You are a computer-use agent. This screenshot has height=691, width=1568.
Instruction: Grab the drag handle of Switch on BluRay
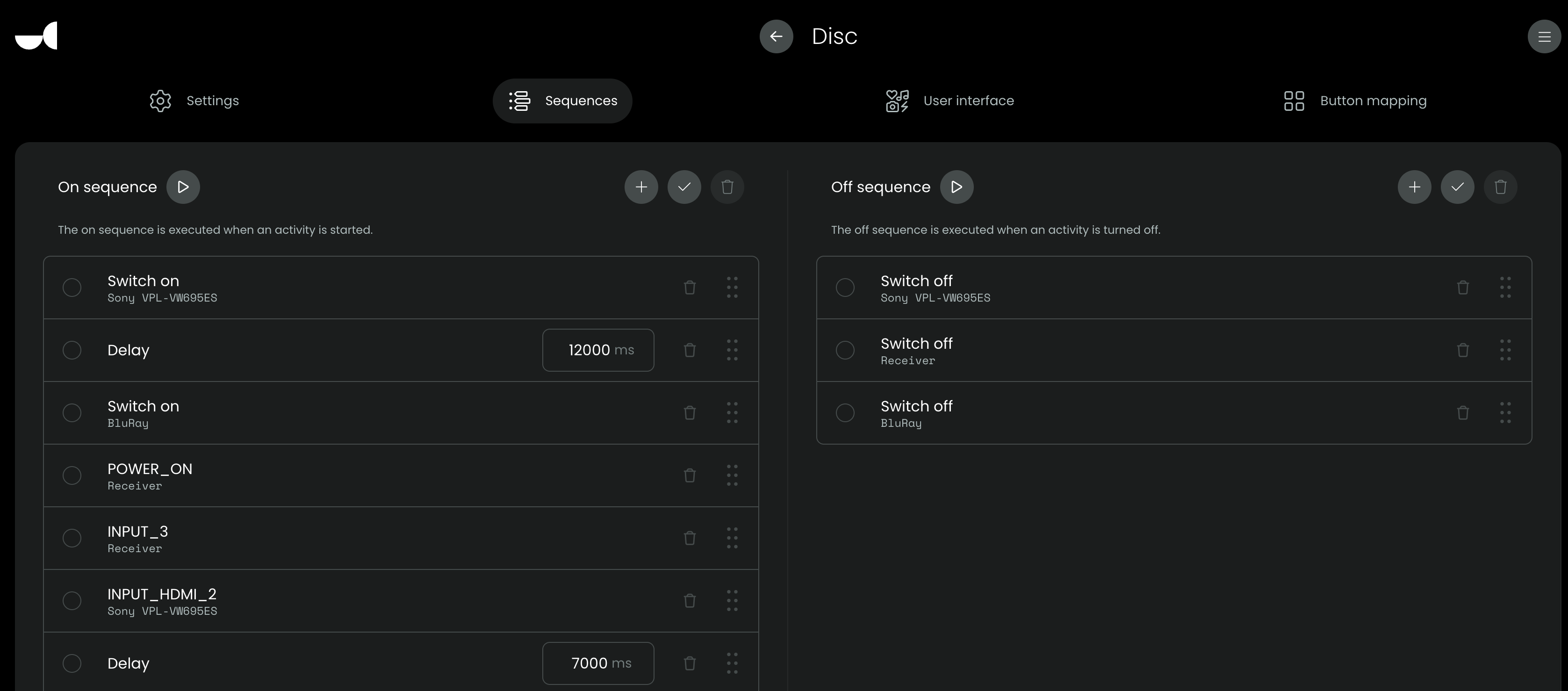pyautogui.click(x=732, y=413)
